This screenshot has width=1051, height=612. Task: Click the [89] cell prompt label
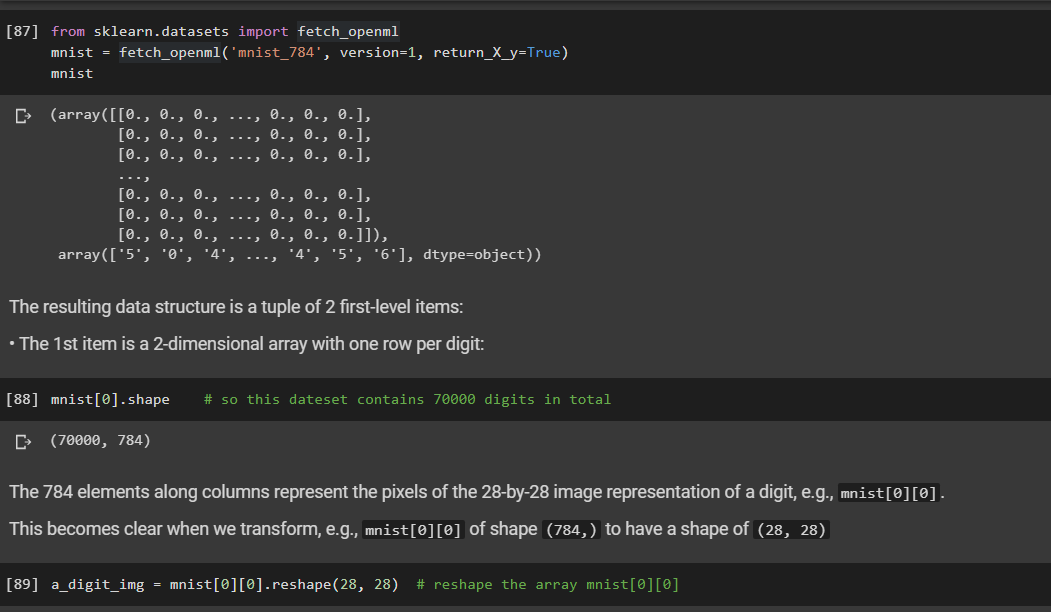point(21,583)
